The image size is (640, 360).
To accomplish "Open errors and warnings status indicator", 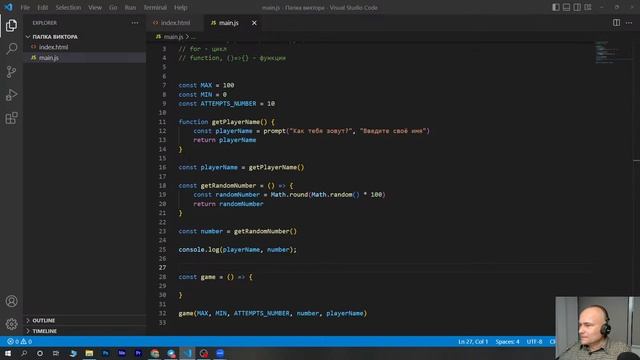I will pos(19,342).
